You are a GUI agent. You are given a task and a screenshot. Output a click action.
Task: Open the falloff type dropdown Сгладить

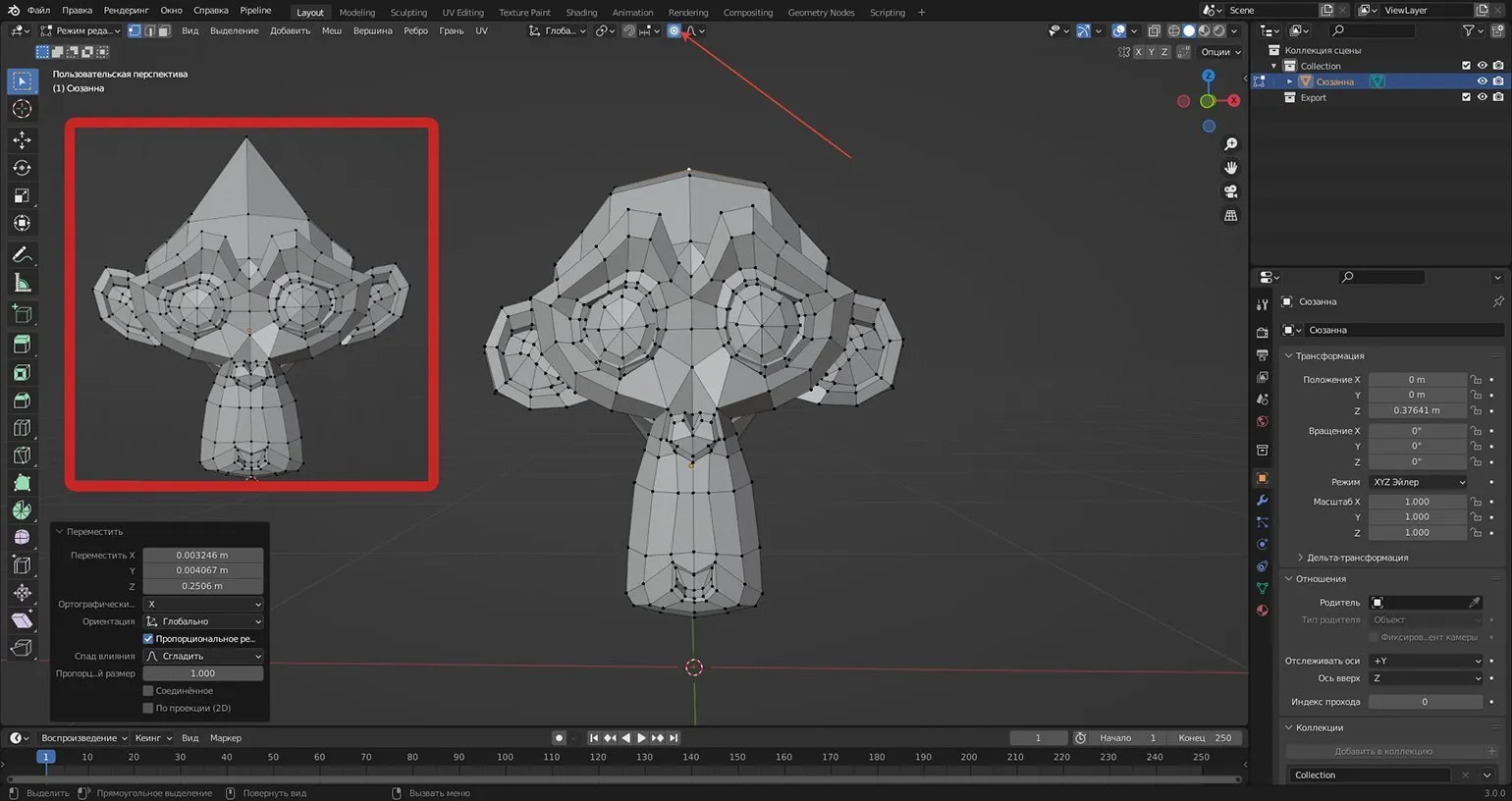(203, 656)
